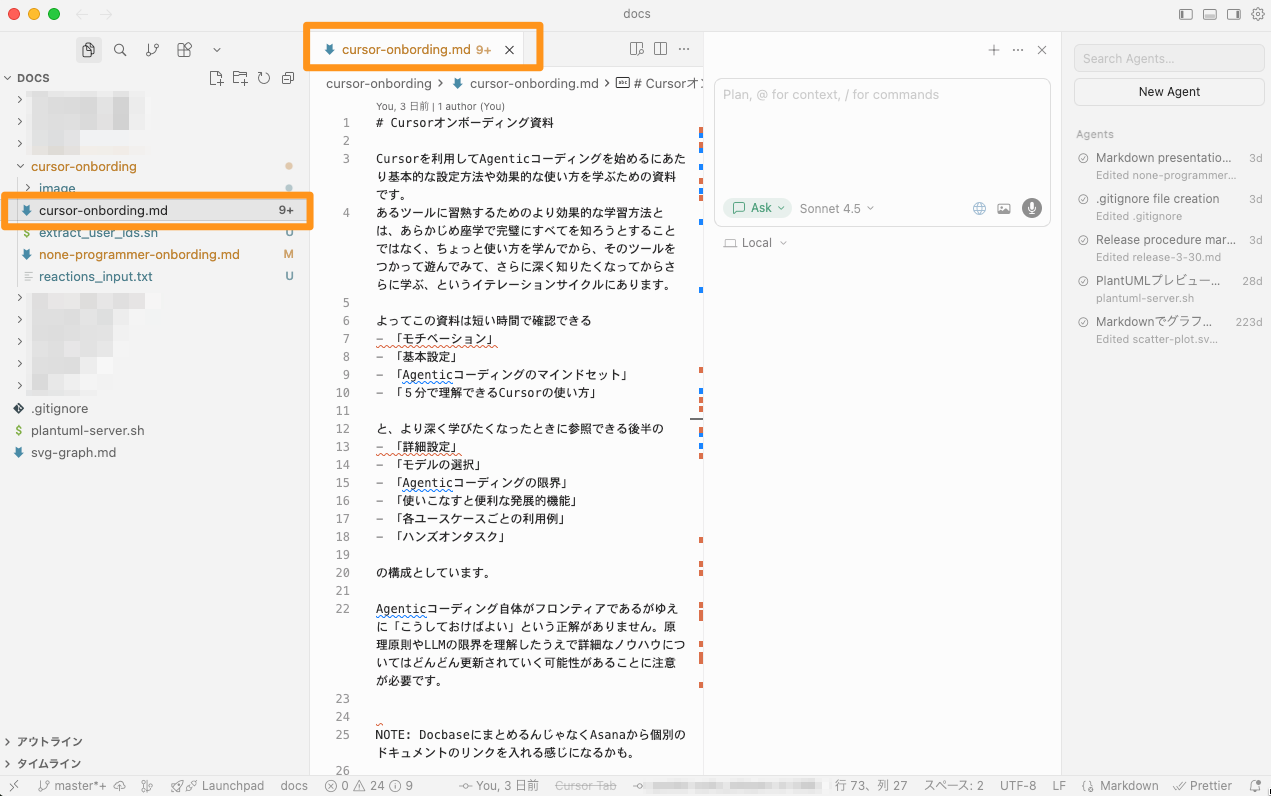The image size is (1271, 796).
Task: Close the cursor-onbording.md tab
Action: click(509, 49)
